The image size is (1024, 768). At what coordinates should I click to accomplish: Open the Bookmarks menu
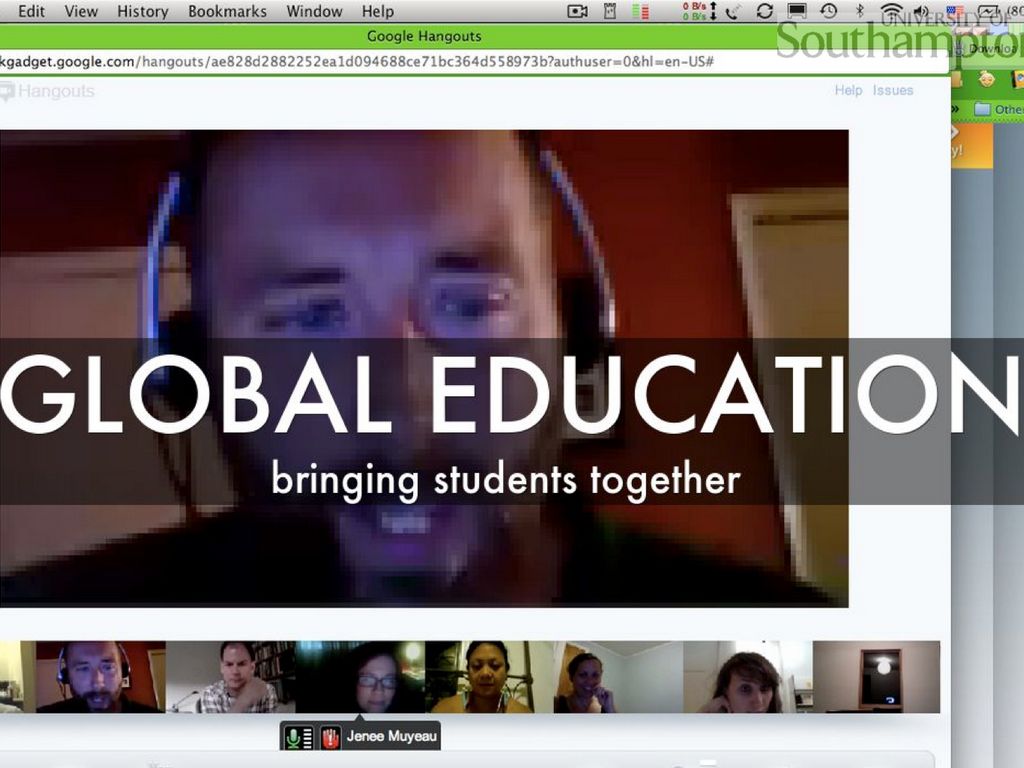[x=227, y=12]
